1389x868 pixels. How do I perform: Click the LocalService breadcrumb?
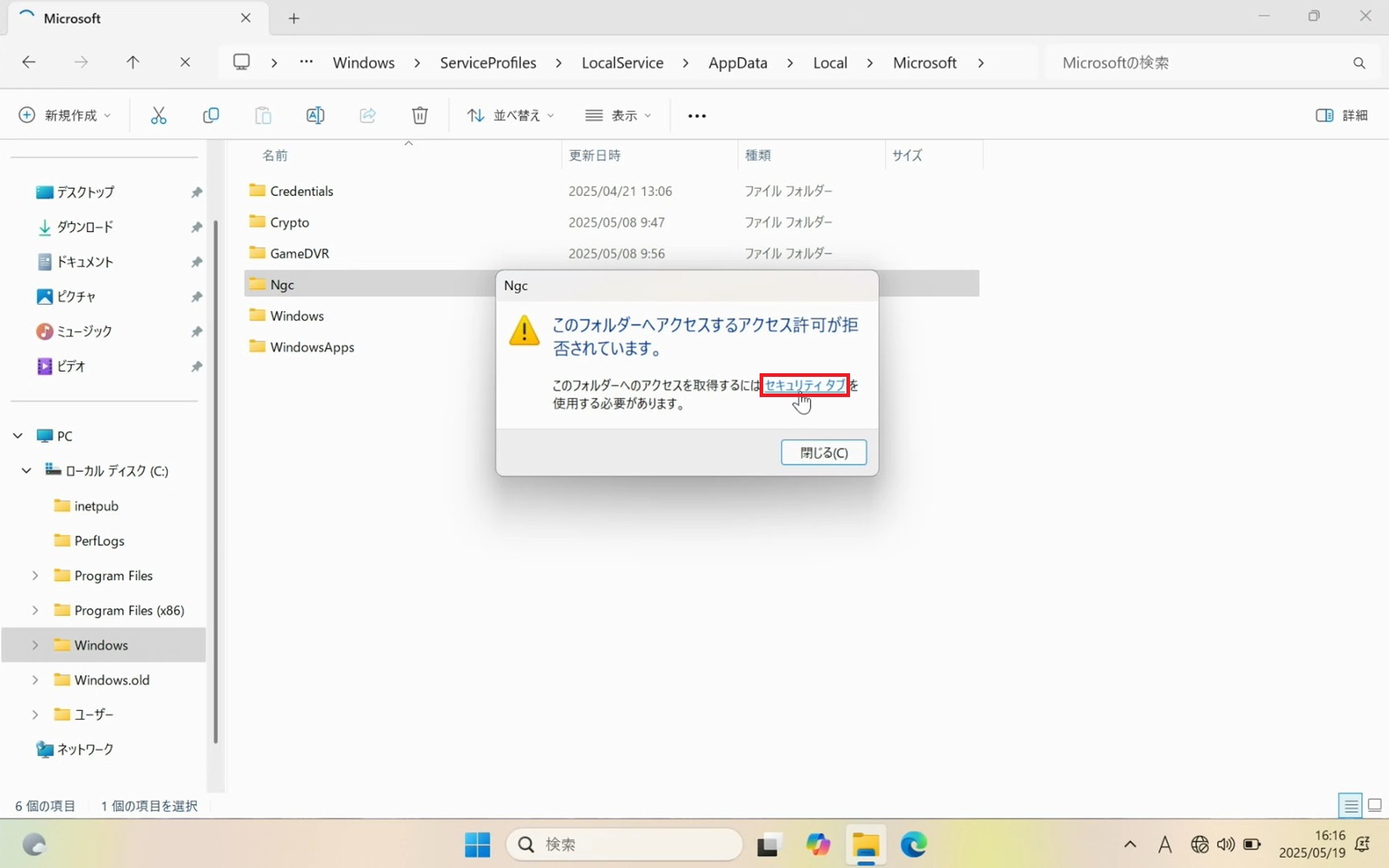622,63
